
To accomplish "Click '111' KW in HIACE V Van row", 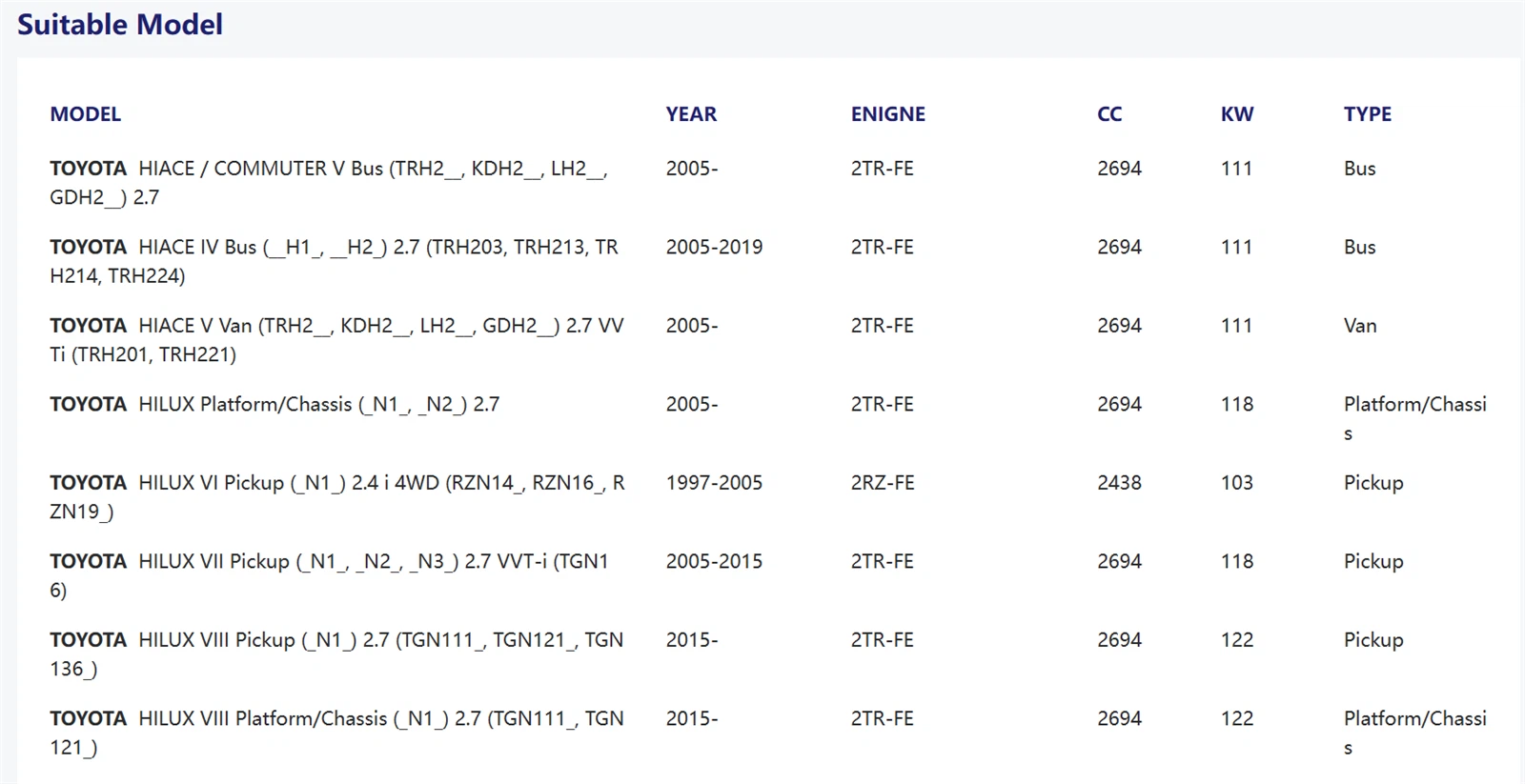I will coord(1236,326).
